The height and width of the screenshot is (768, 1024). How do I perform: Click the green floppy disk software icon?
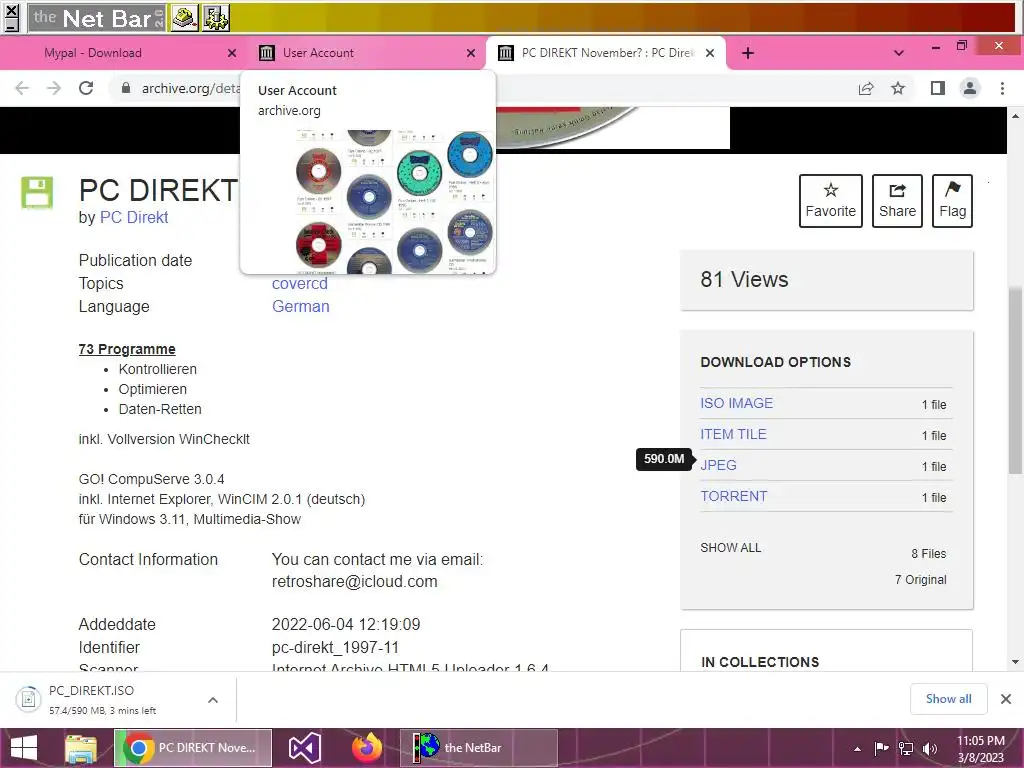pos(37,193)
